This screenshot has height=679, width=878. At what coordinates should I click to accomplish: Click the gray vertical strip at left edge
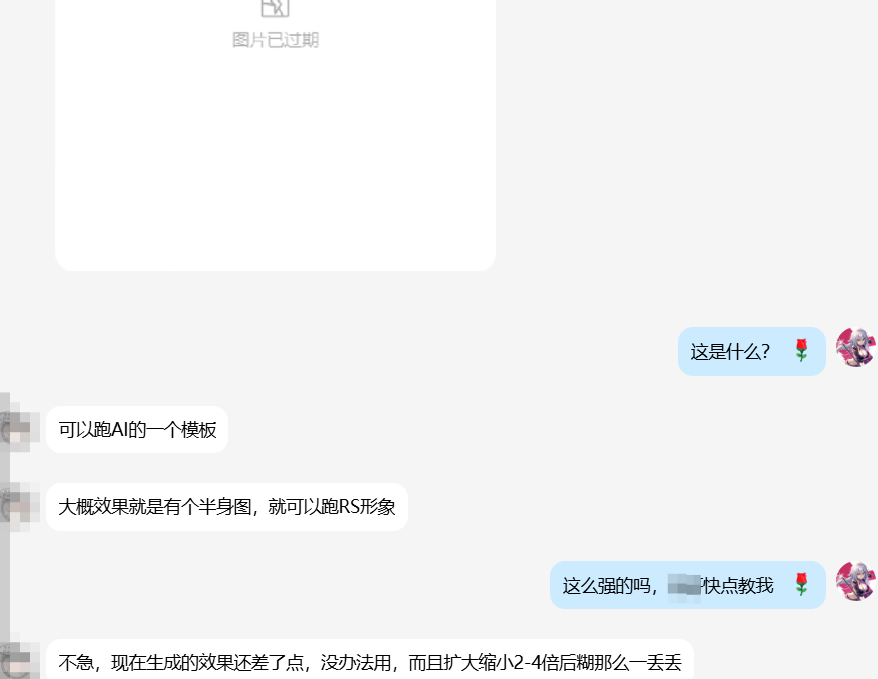tap(4, 536)
